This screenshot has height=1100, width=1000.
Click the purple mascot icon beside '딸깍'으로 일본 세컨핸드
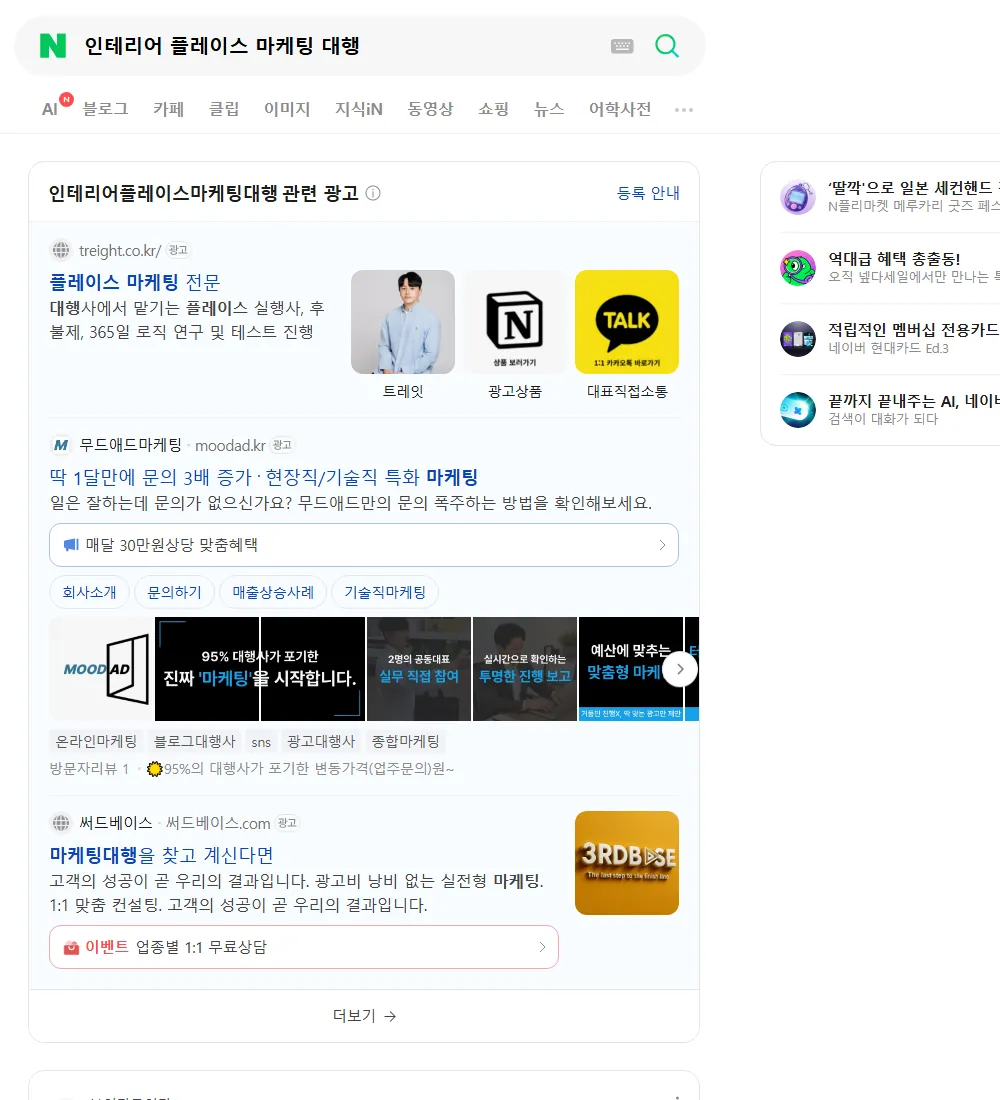point(798,197)
